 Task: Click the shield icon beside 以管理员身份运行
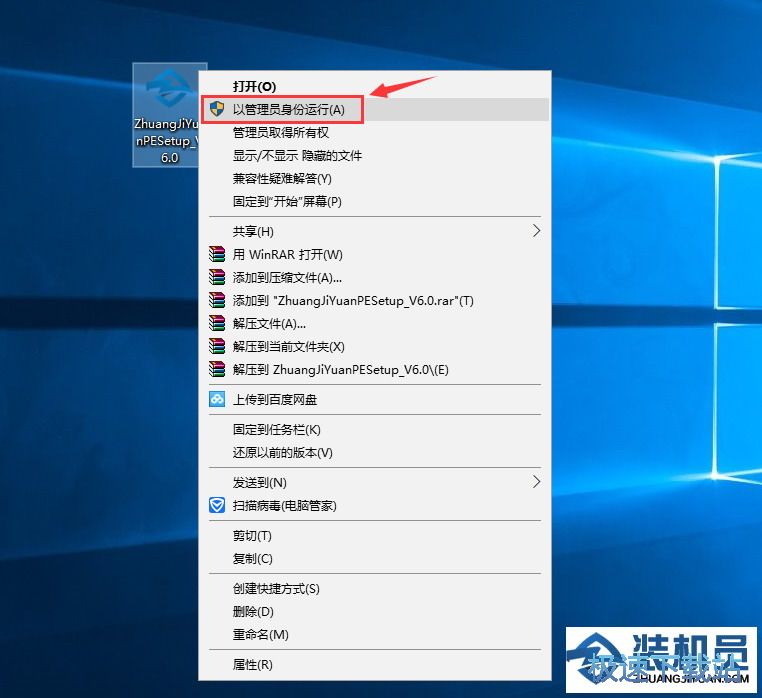tap(217, 109)
